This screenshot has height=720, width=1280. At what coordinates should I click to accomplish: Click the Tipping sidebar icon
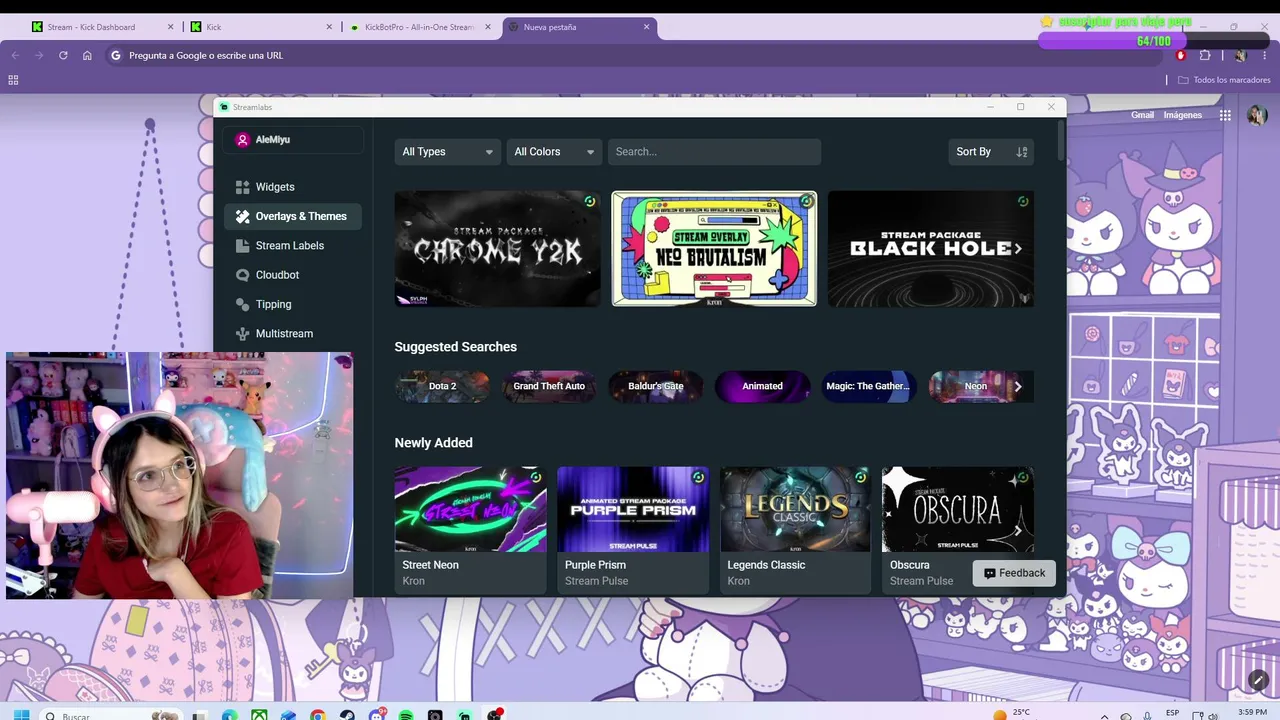click(x=242, y=304)
